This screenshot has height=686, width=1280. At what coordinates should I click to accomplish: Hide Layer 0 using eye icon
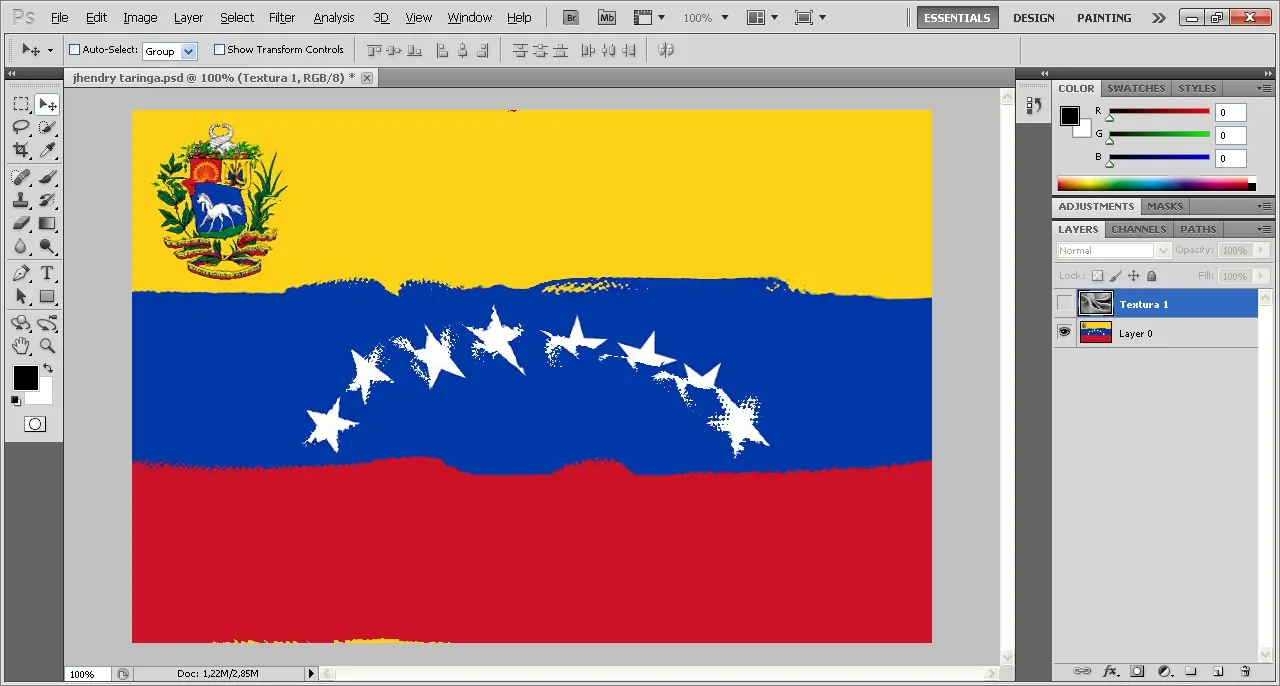click(1065, 332)
